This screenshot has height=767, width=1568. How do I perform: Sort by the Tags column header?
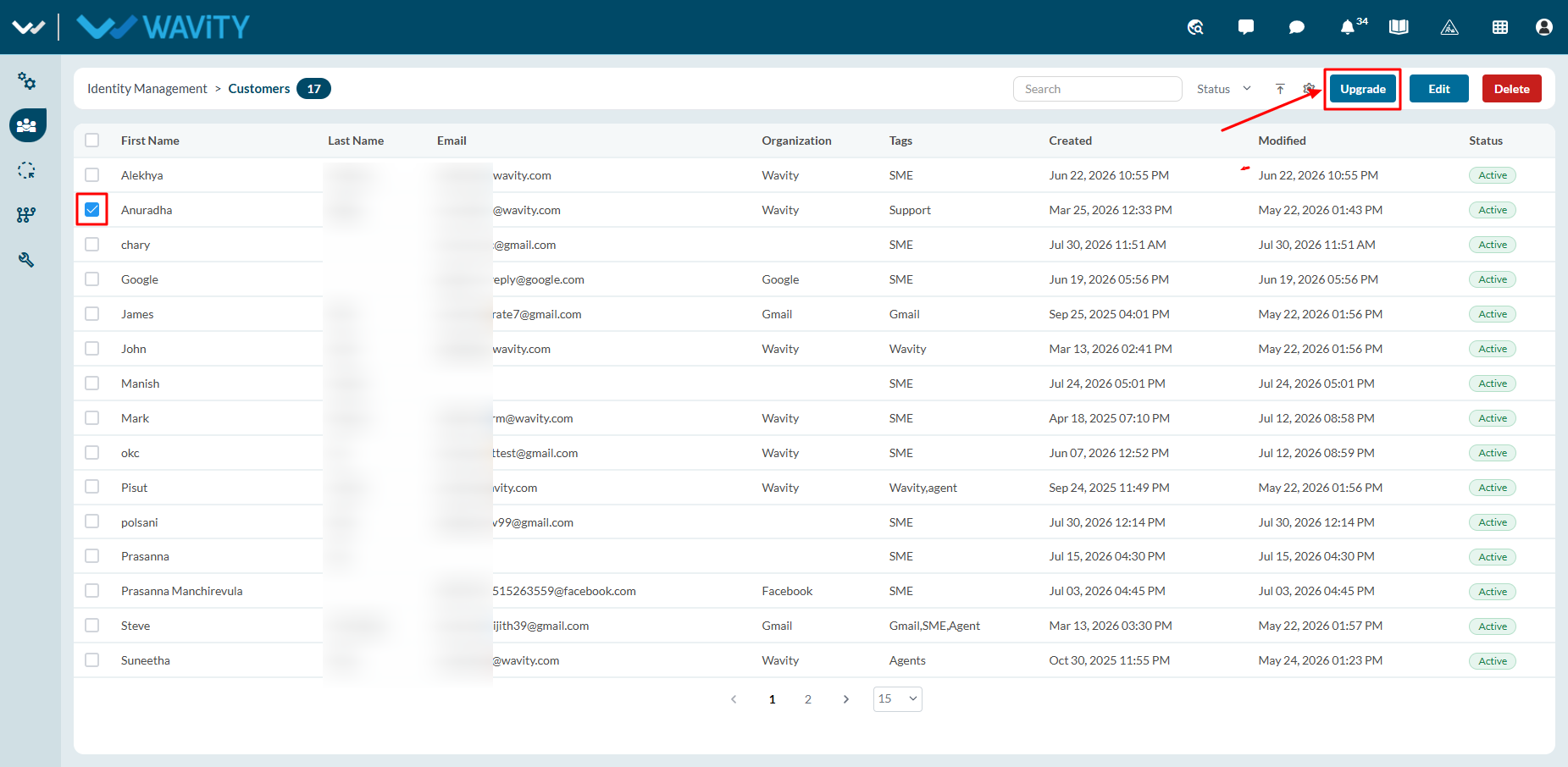click(x=900, y=141)
